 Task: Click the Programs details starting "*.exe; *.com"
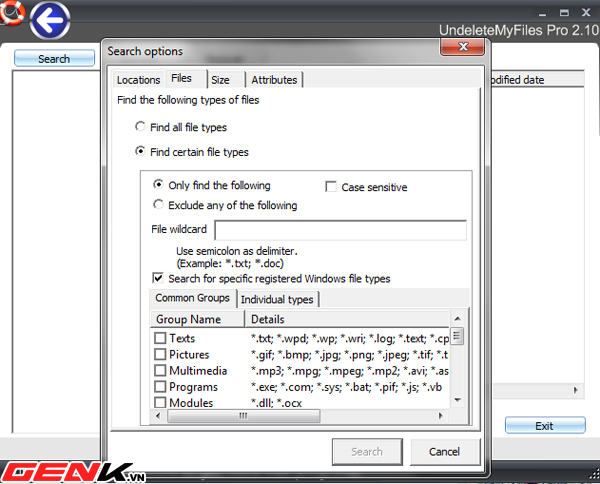346,387
